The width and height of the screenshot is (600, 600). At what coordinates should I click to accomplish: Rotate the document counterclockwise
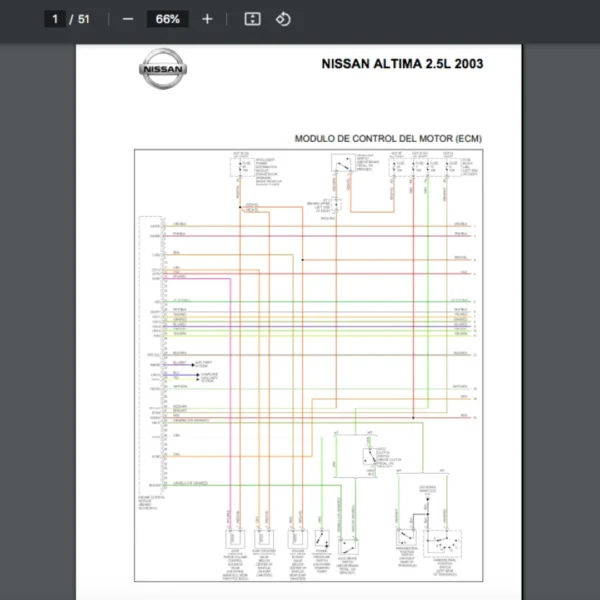(283, 19)
